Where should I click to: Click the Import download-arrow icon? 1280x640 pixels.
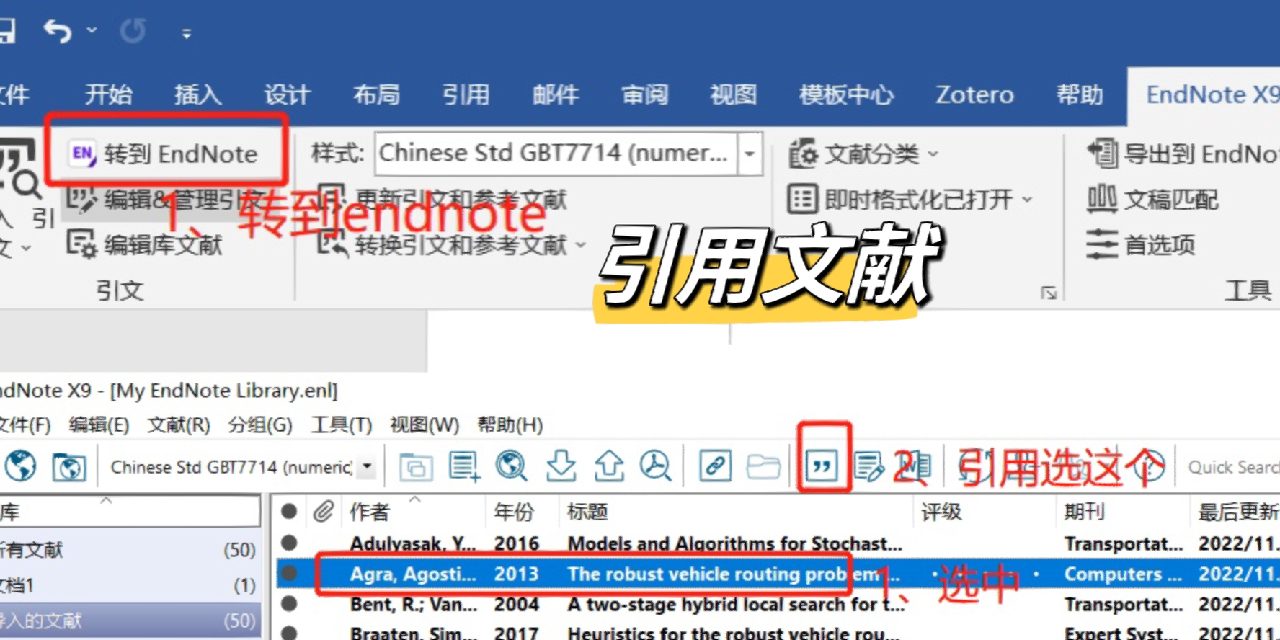tap(562, 466)
